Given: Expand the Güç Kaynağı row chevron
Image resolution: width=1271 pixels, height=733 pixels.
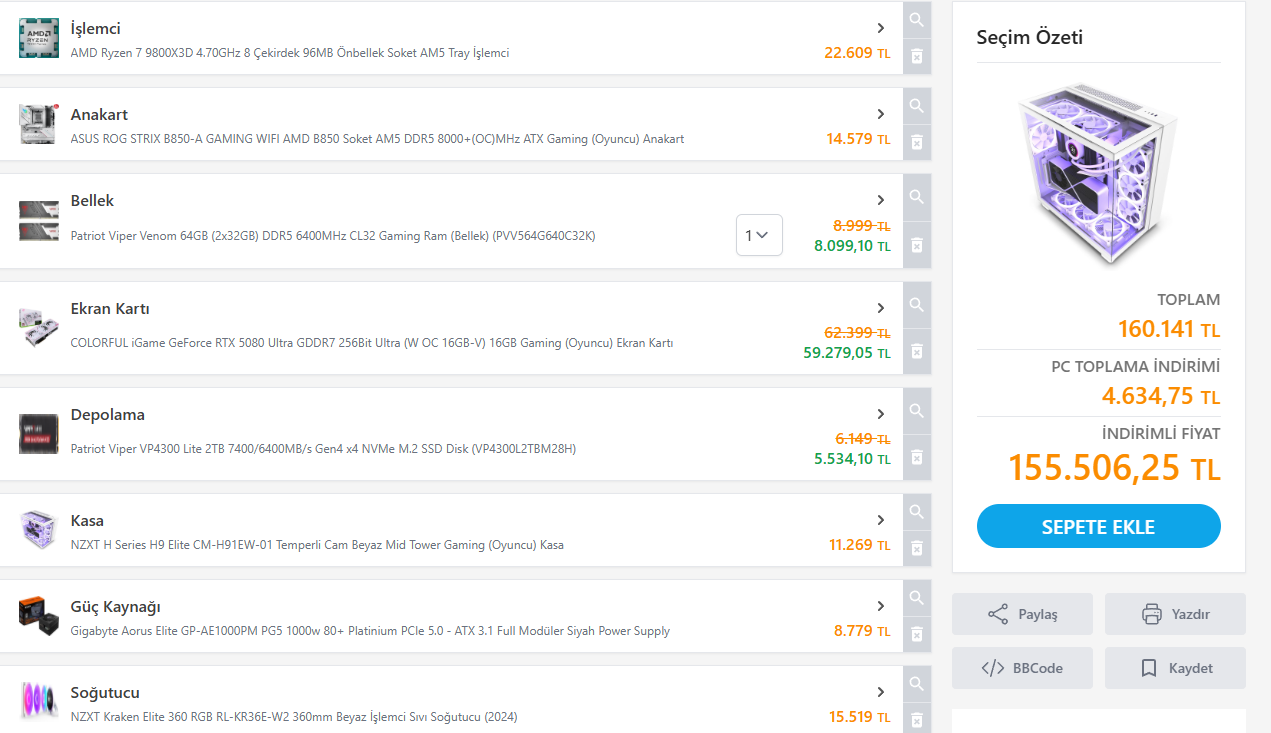Looking at the screenshot, I should [881, 606].
